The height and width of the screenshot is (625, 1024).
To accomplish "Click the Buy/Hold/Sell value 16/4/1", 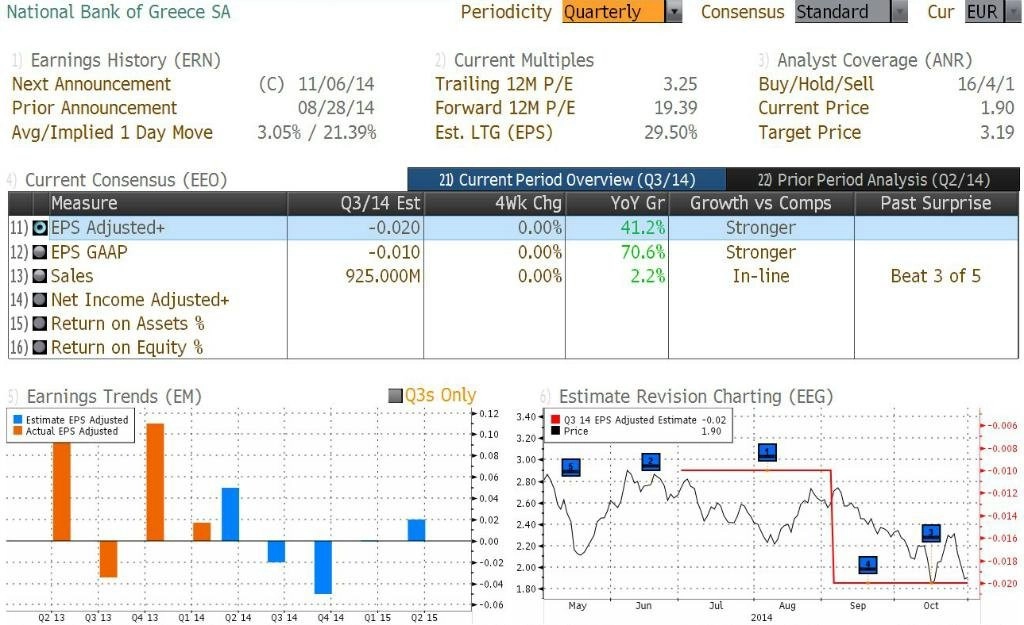I will tap(986, 84).
